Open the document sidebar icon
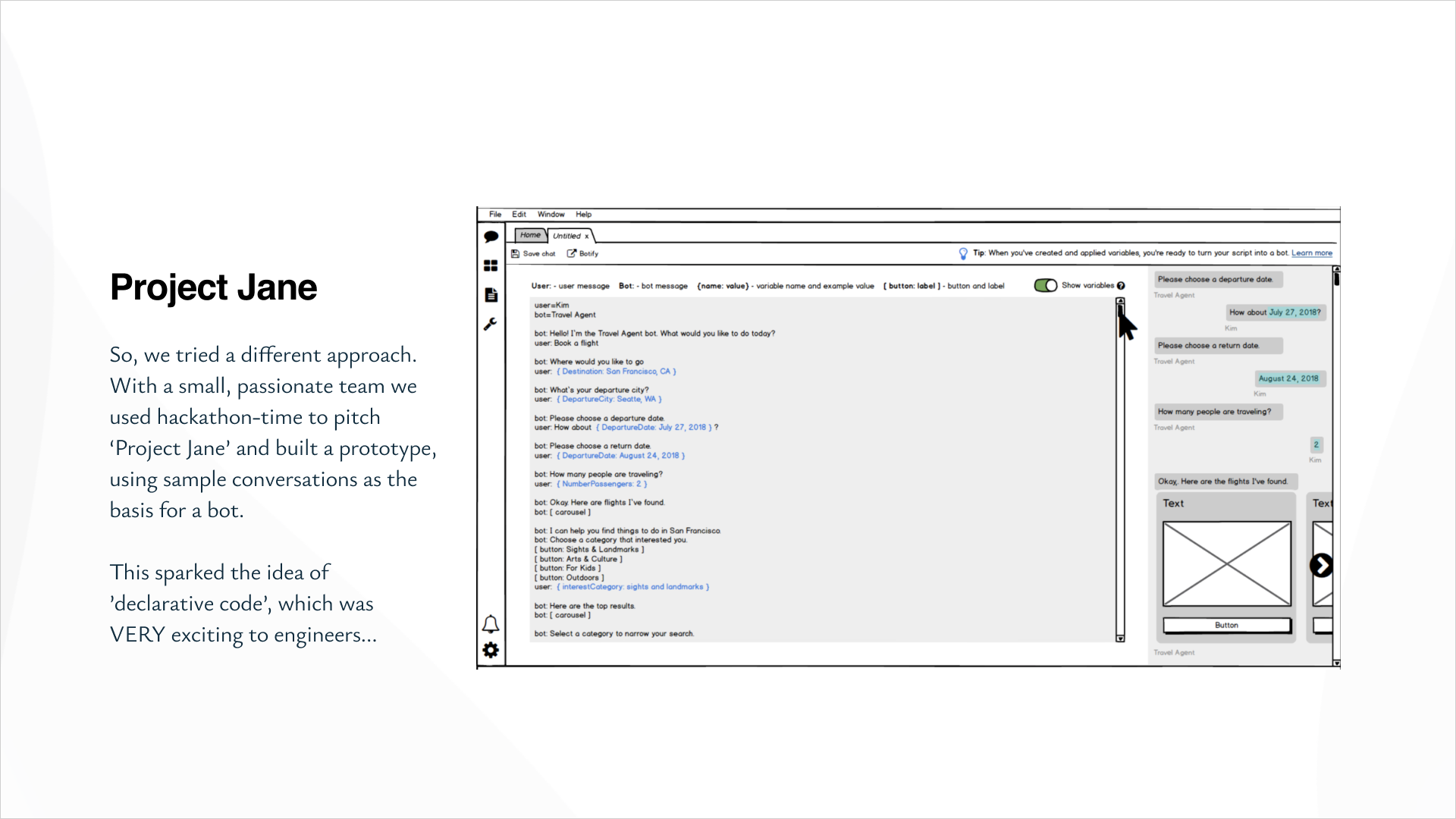1456x819 pixels. (x=491, y=295)
